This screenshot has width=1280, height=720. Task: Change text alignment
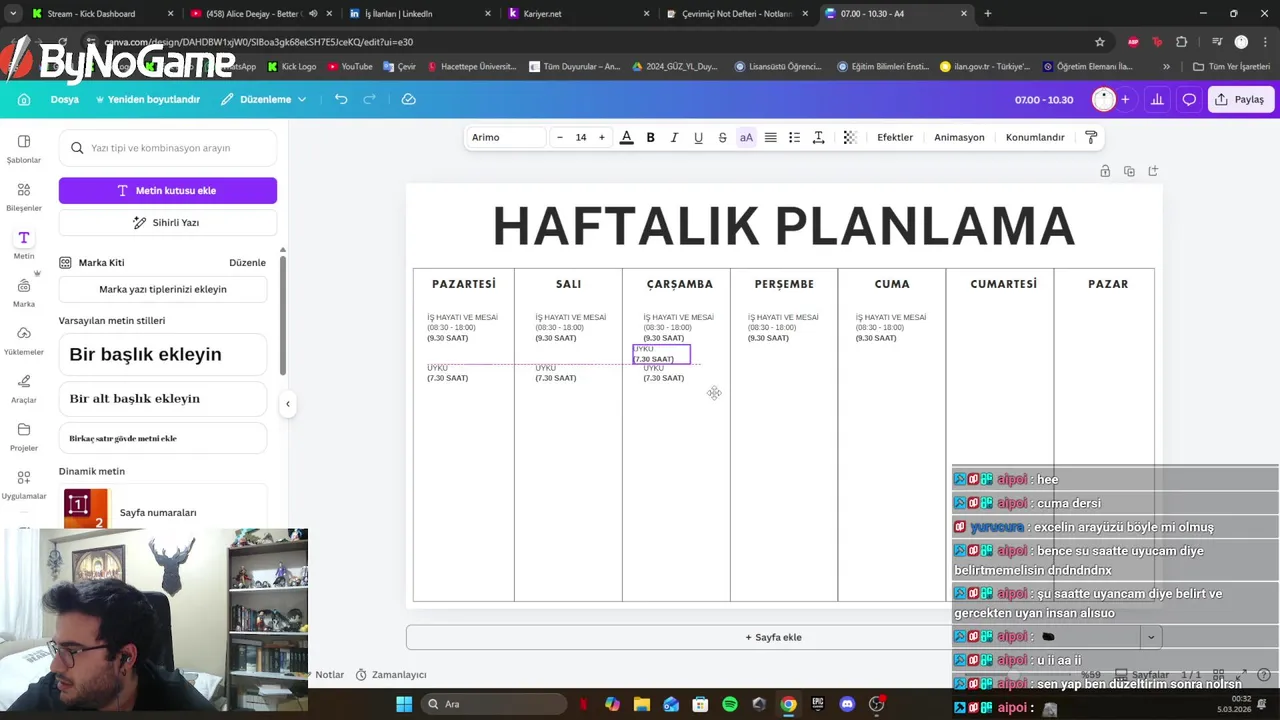[x=770, y=137]
